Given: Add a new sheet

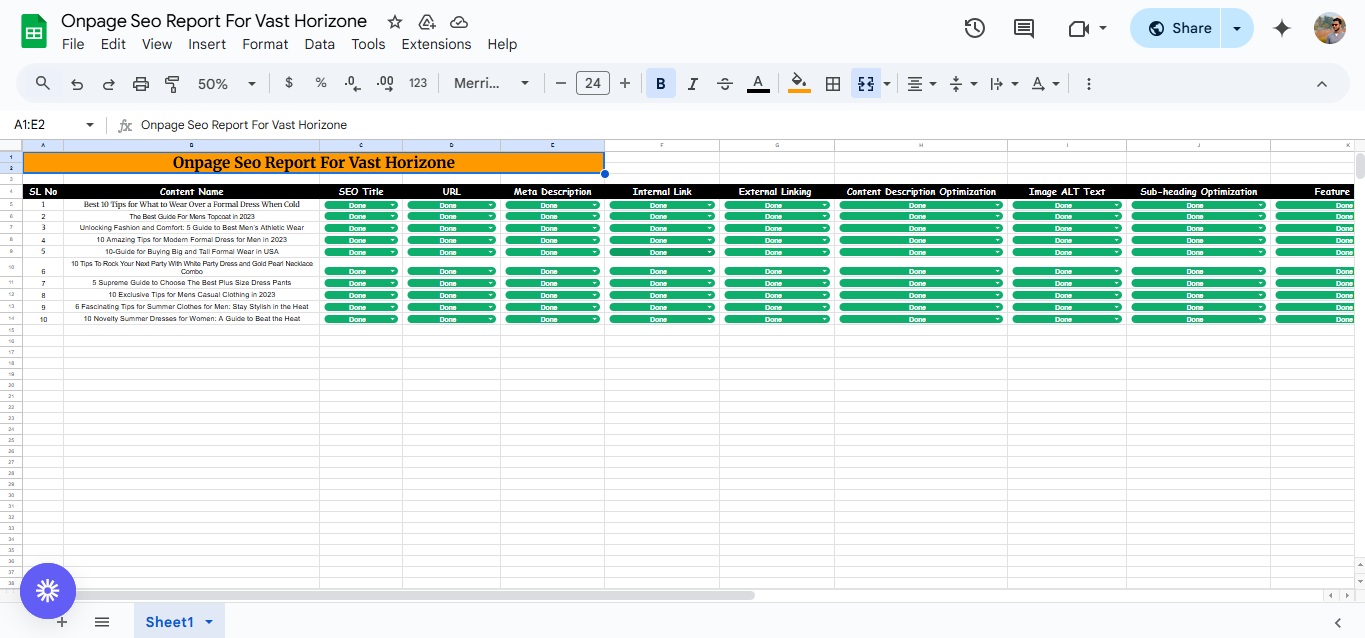Looking at the screenshot, I should pos(62,621).
